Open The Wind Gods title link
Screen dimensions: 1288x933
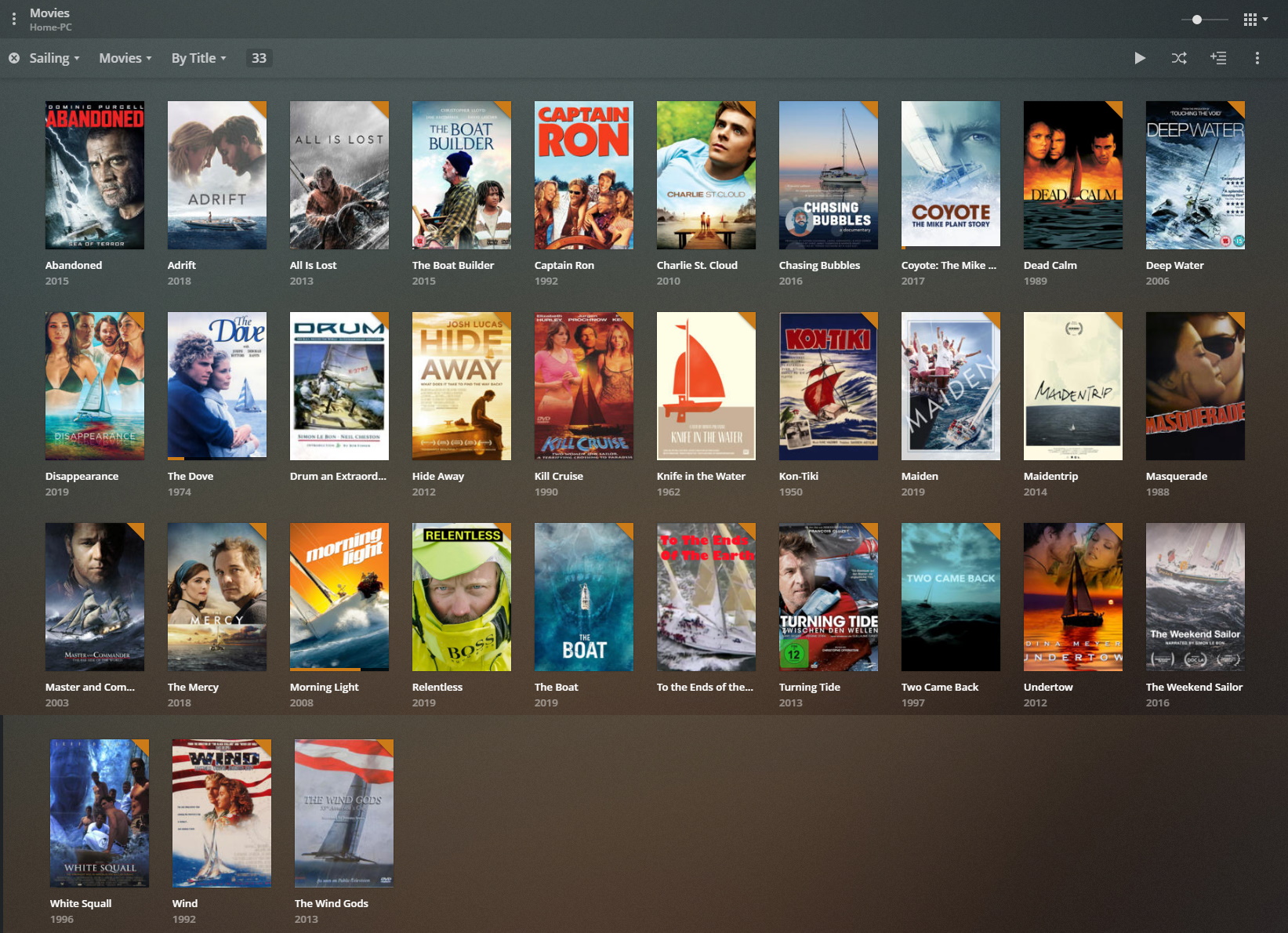coord(331,903)
